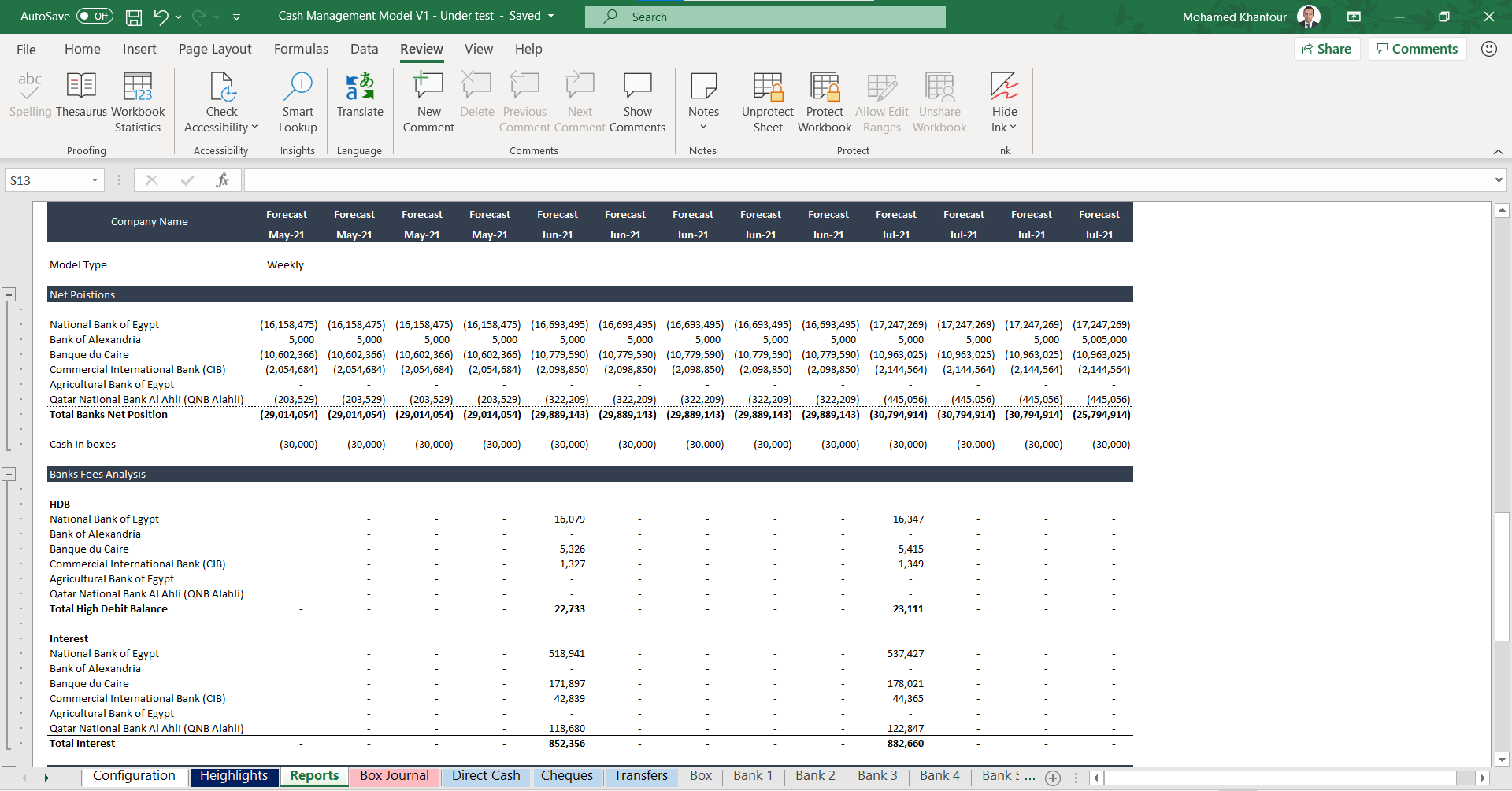Open the Help tab

pos(528,49)
